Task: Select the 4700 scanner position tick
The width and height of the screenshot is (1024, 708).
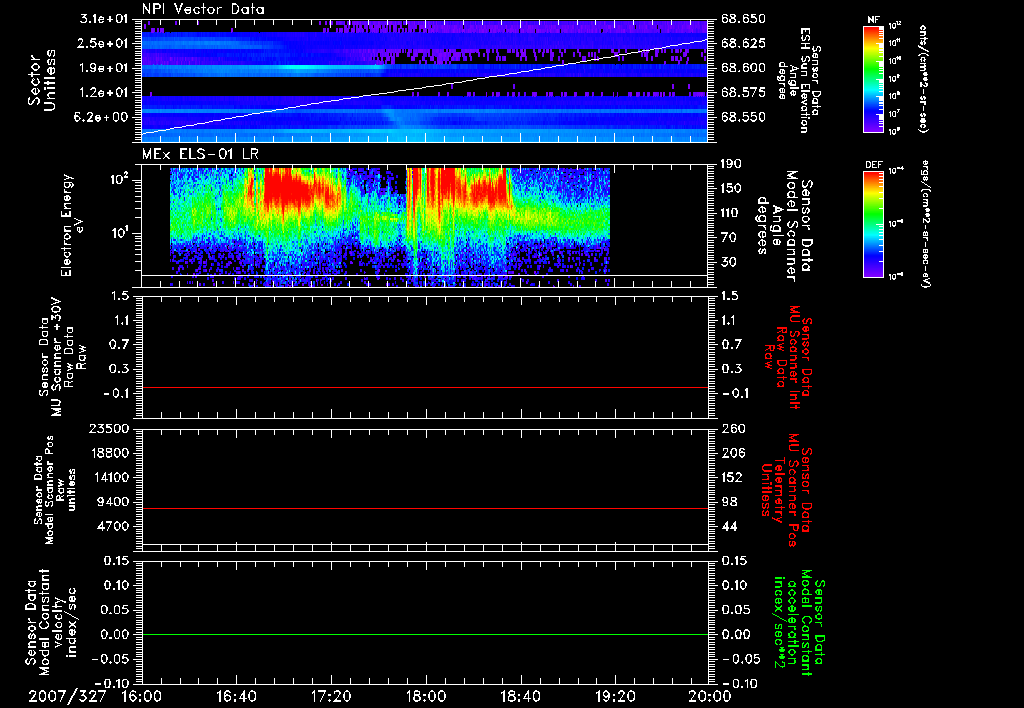Action: (113, 526)
